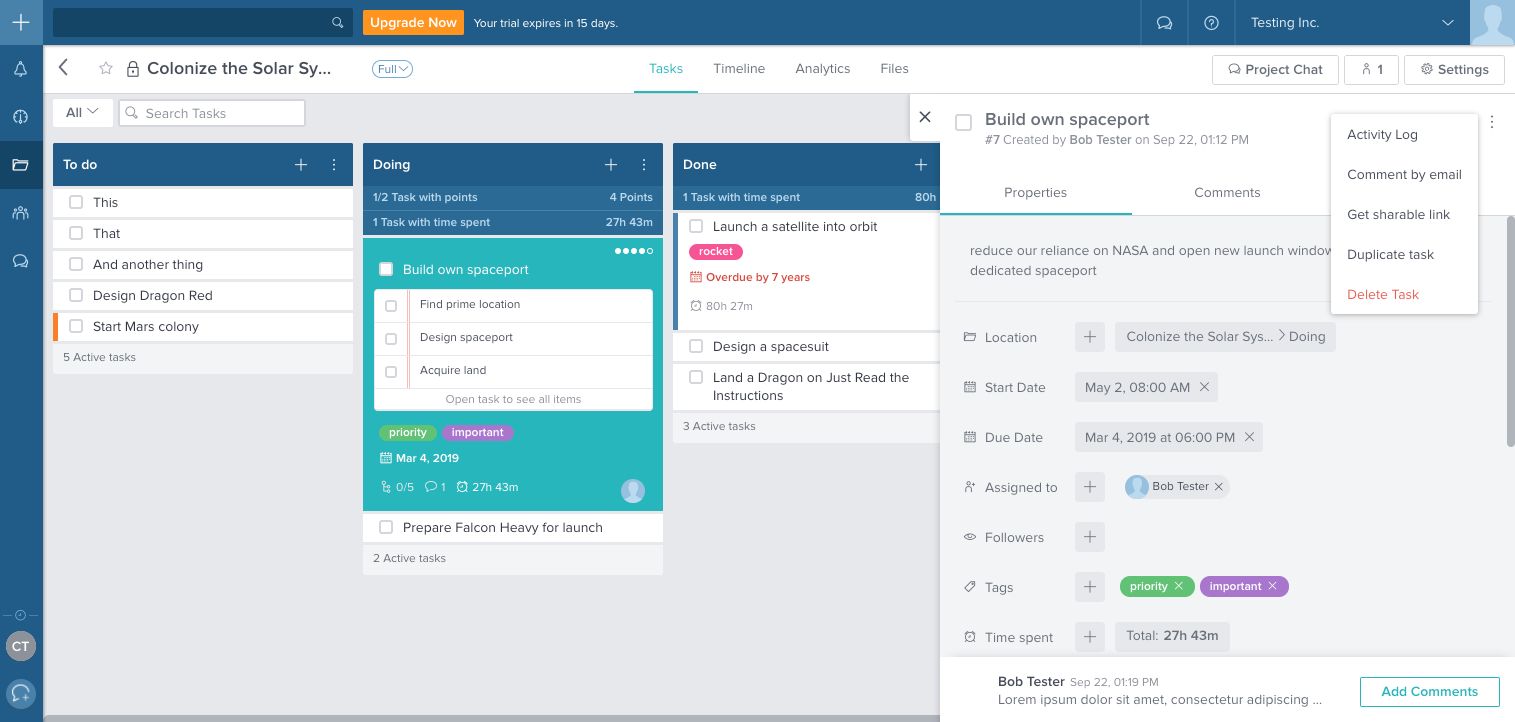Tick the Find prime location subtask checkbox

tap(391, 305)
